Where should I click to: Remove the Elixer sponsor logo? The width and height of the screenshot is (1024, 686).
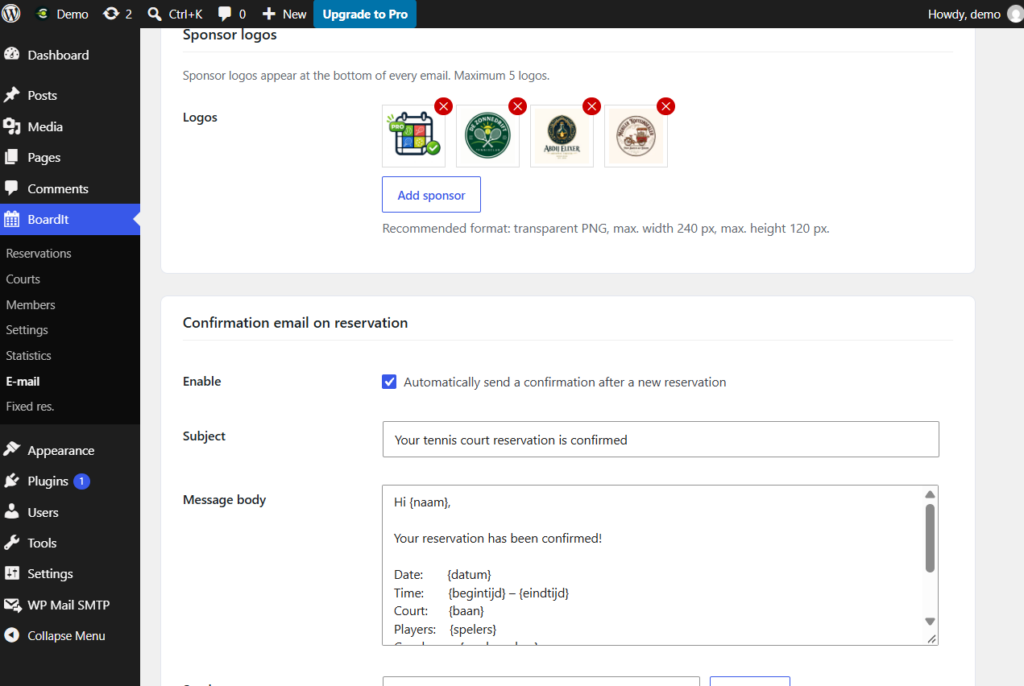(592, 106)
